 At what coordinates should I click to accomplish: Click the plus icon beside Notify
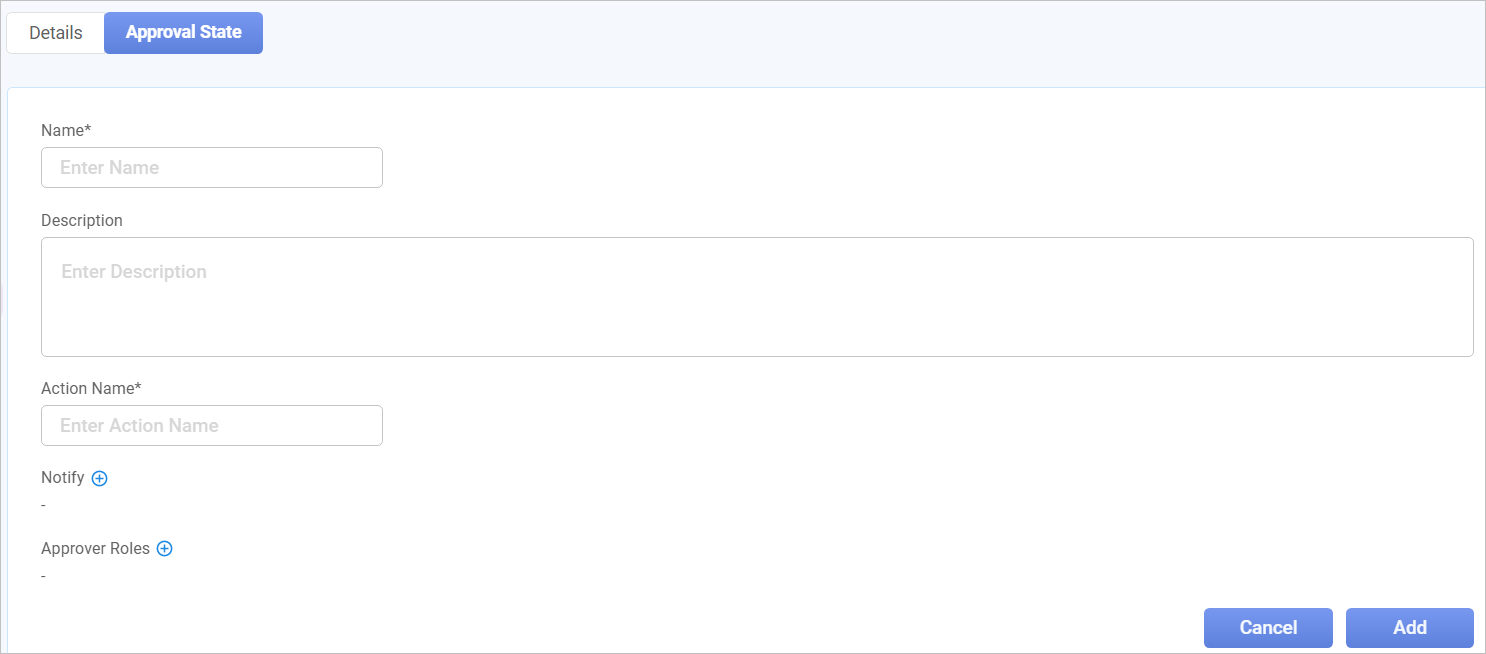click(x=100, y=478)
